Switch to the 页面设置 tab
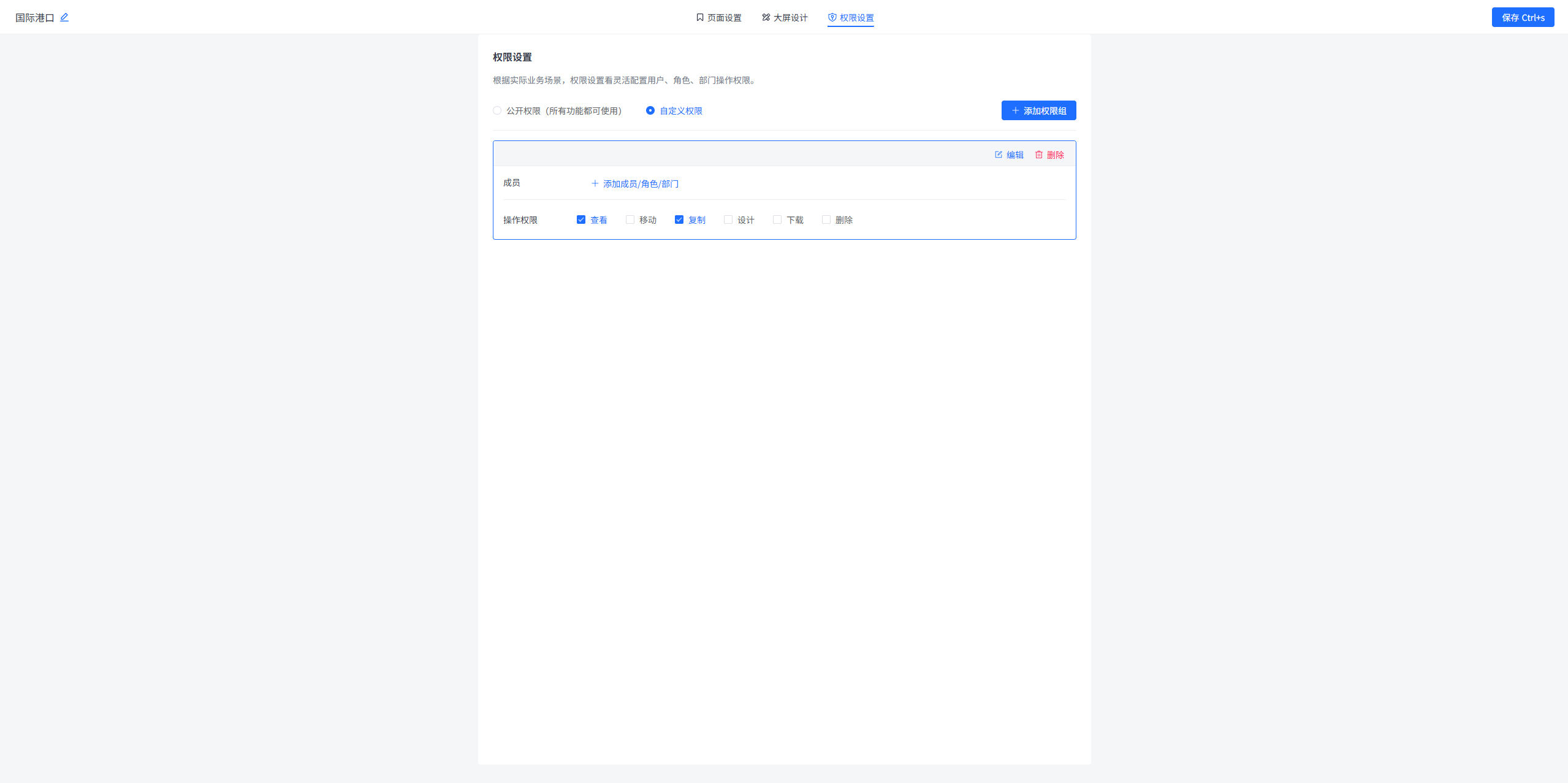This screenshot has width=1568, height=783. point(724,18)
